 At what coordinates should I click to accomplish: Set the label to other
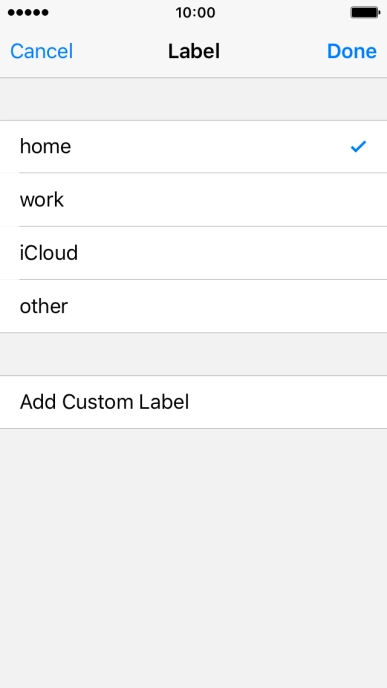tap(194, 306)
